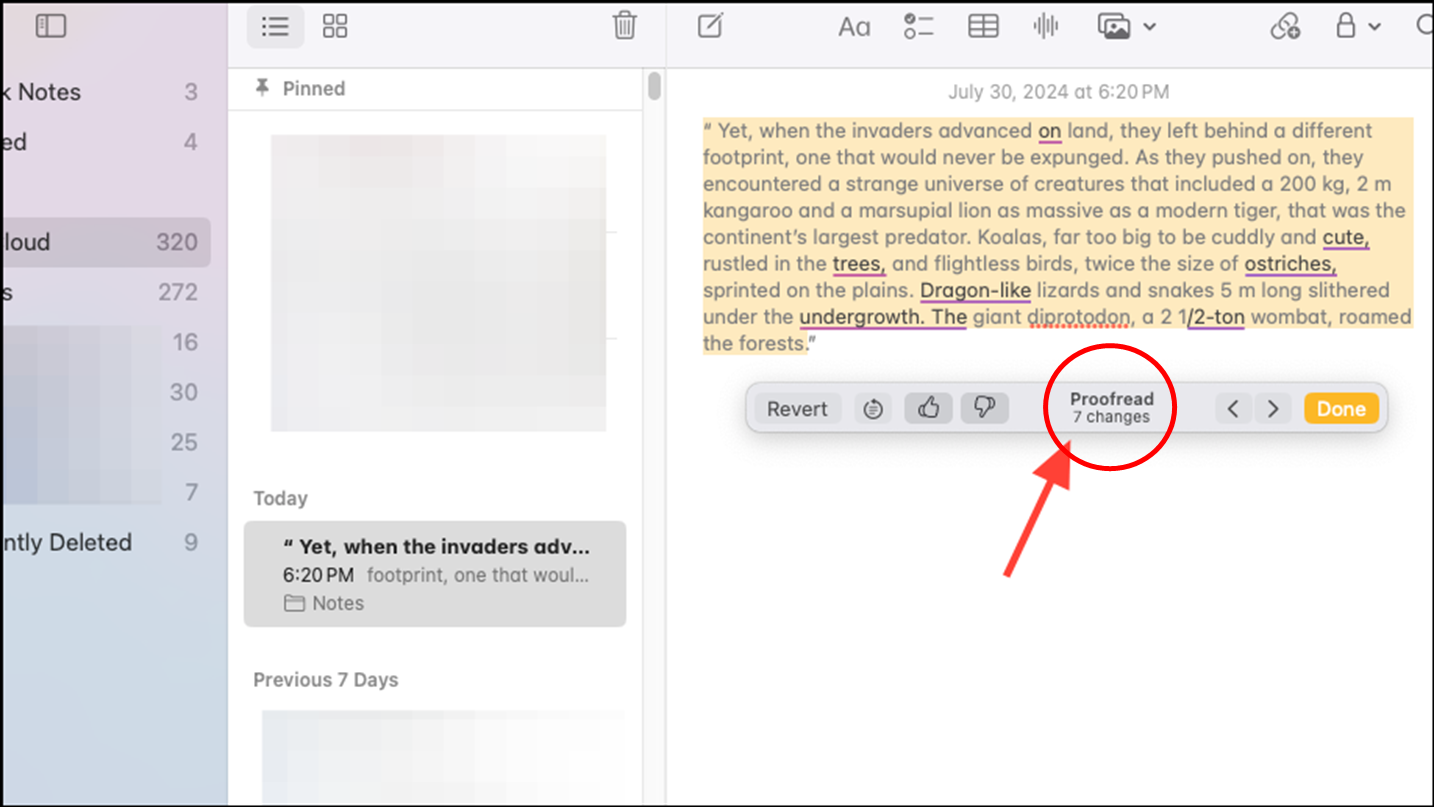This screenshot has width=1434, height=807.
Task: Expand the media dropdown chevron
Action: pos(1149,27)
